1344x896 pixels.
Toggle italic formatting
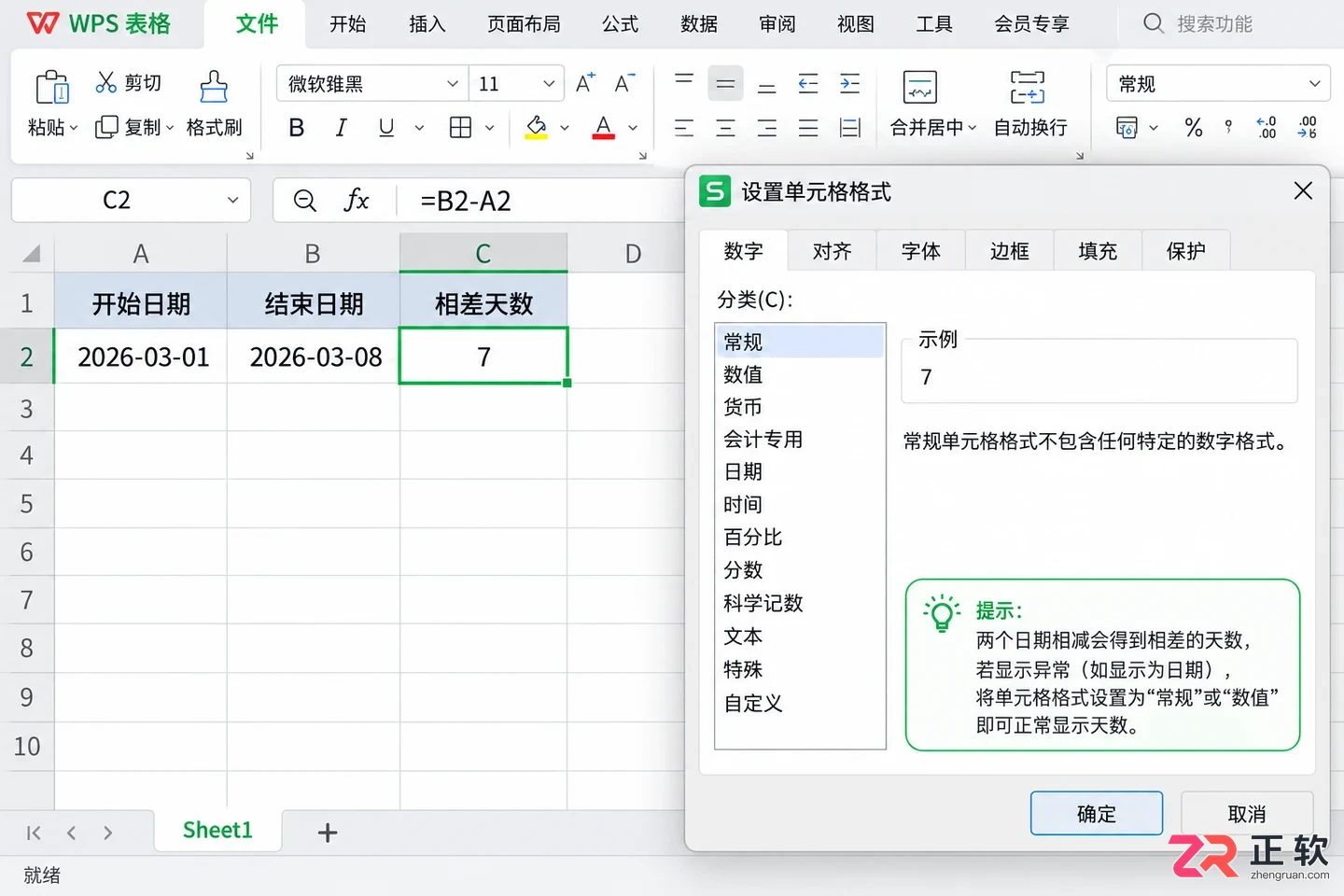pyautogui.click(x=341, y=128)
